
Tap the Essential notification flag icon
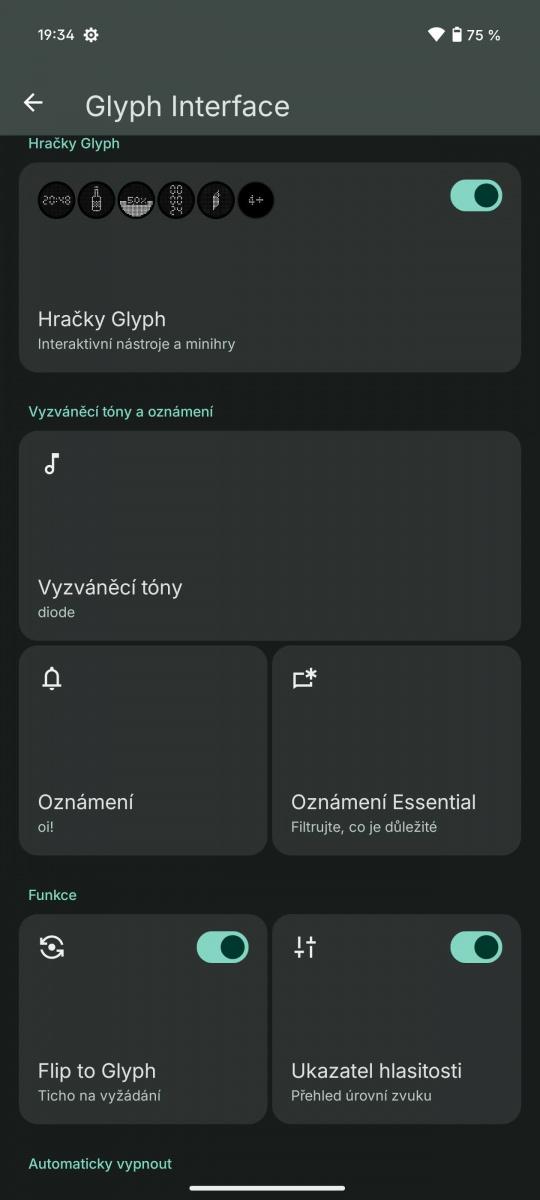coord(305,679)
